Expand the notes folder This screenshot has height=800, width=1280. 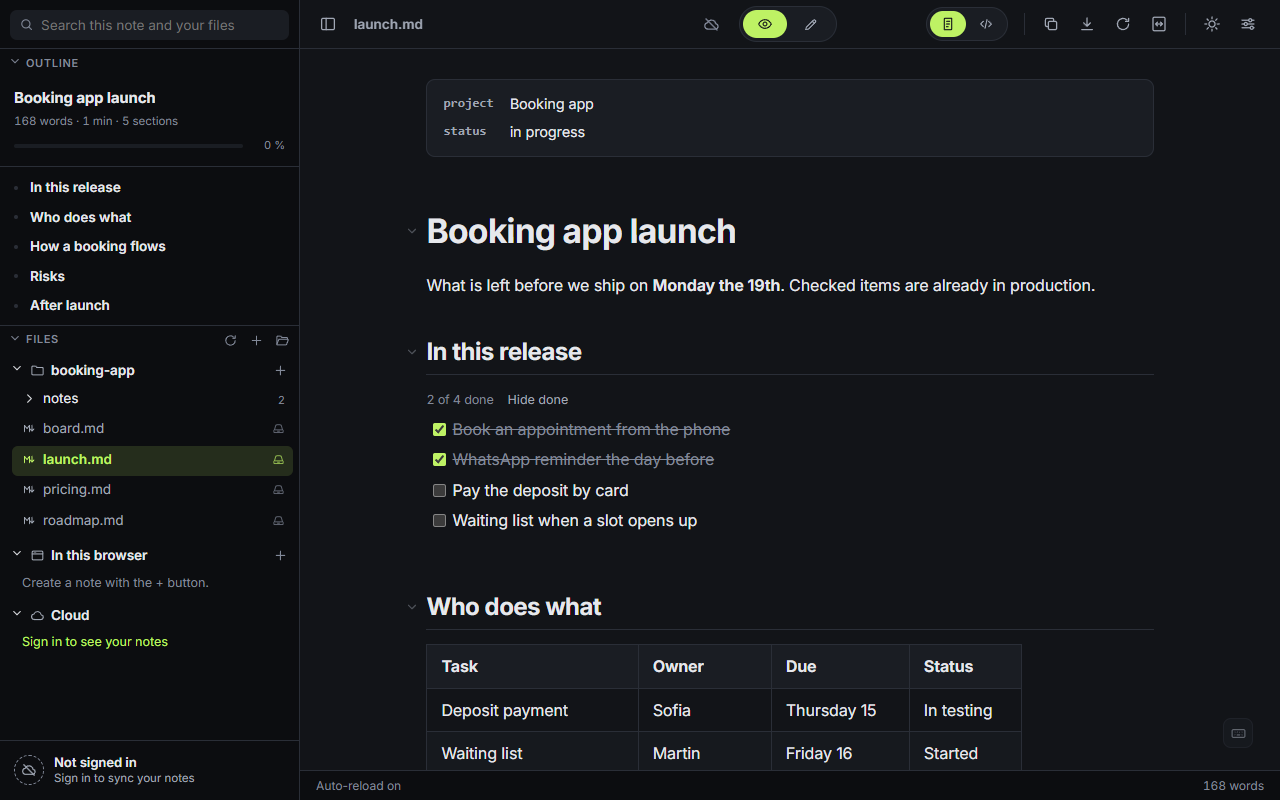point(29,398)
